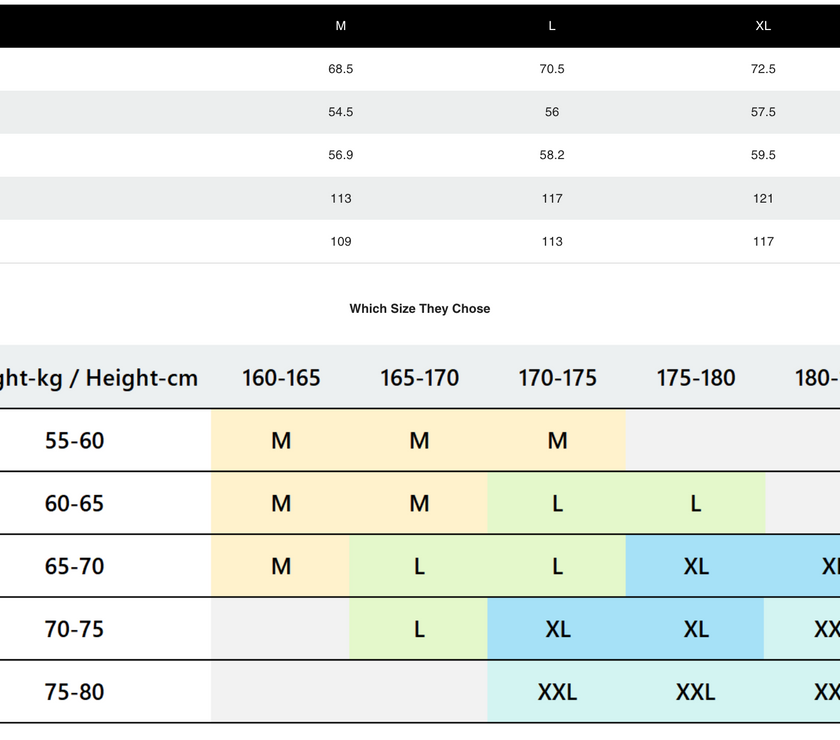Select XXL cell for 75-80 kg, 175-180 cm
The height and width of the screenshot is (740, 840).
[x=696, y=692]
